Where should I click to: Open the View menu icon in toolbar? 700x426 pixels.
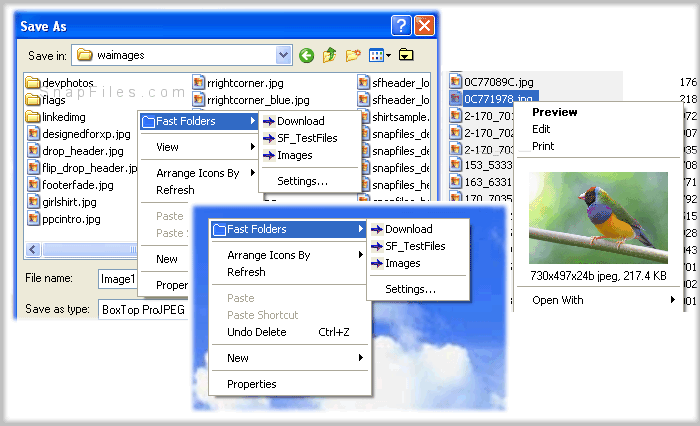[379, 55]
